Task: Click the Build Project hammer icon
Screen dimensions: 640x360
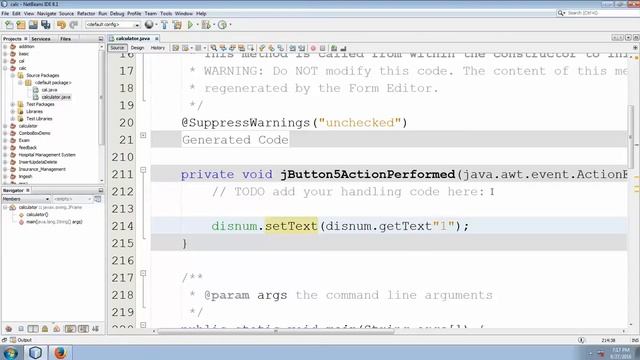Action: [x=164, y=25]
